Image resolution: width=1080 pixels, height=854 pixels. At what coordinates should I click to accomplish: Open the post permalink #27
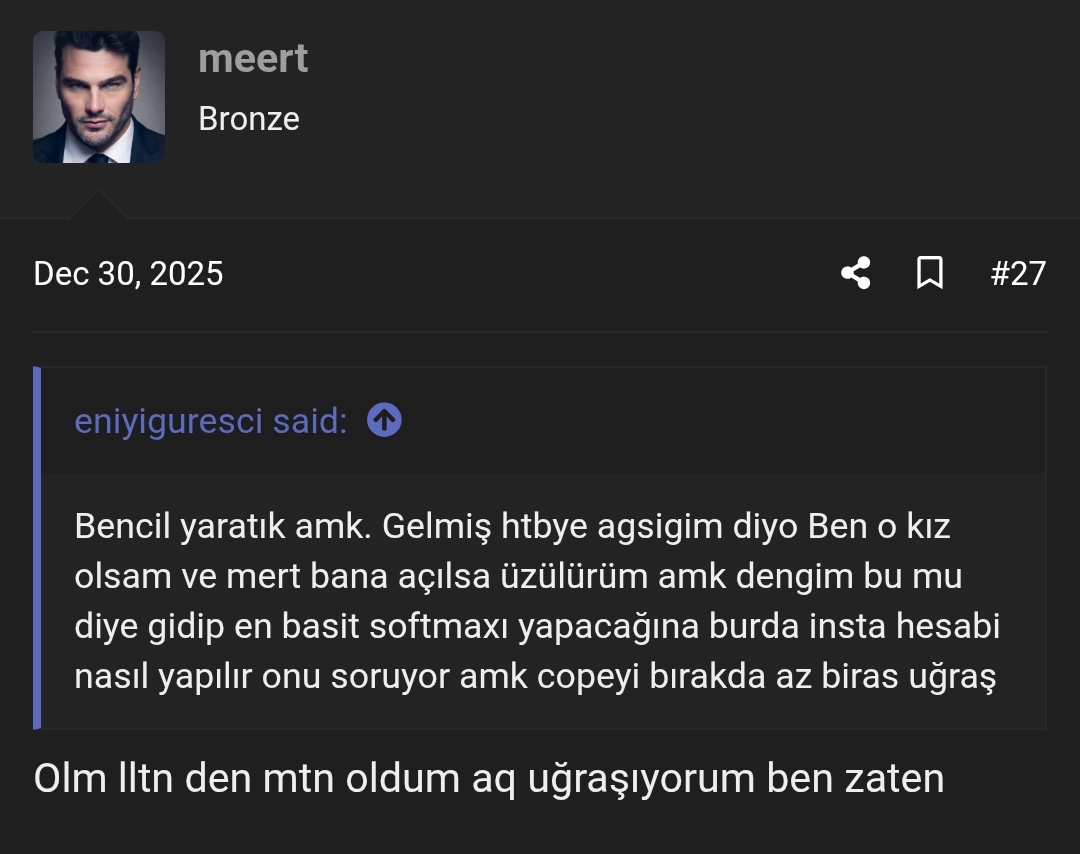[x=1018, y=273]
